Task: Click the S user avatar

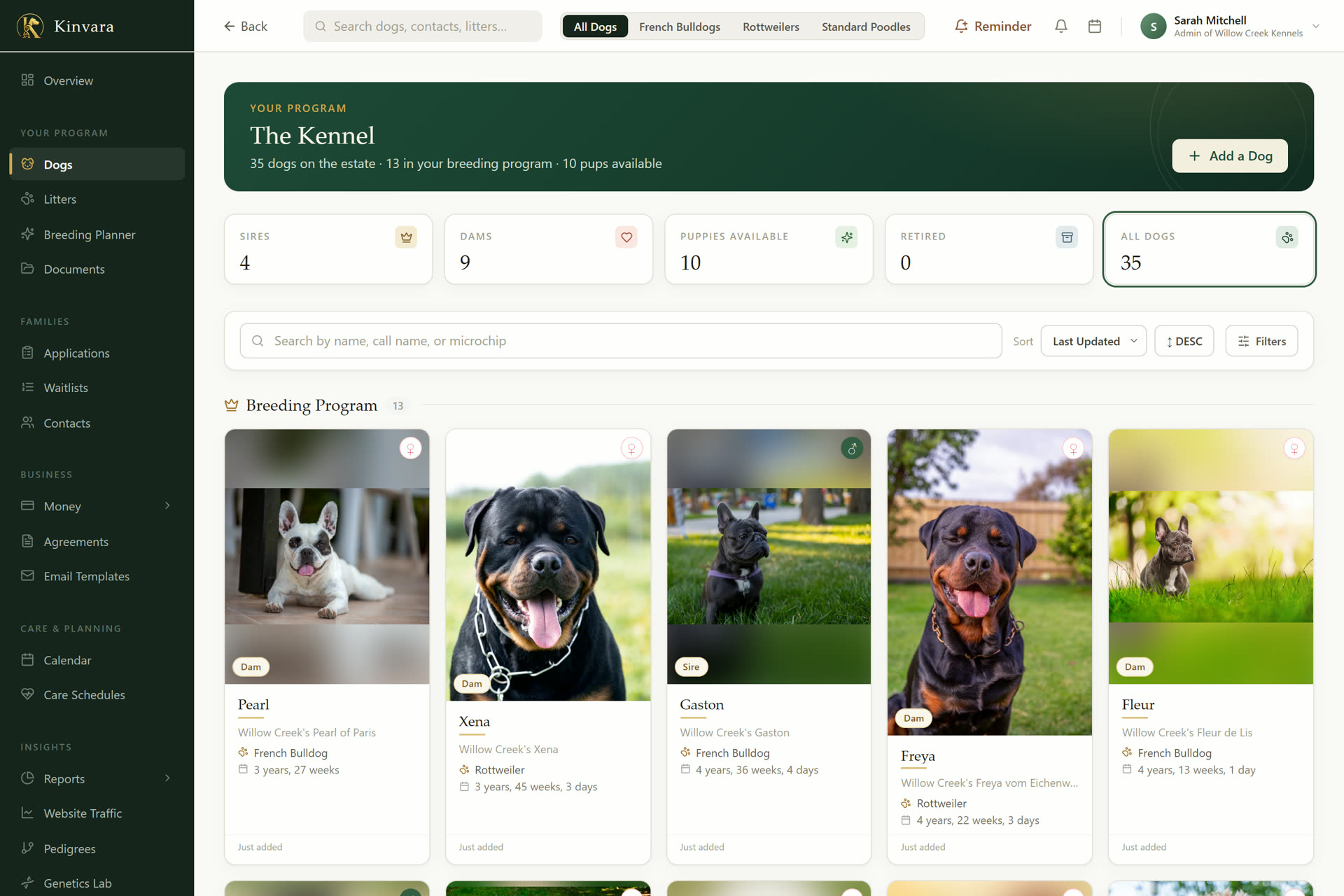Action: click(x=1153, y=27)
